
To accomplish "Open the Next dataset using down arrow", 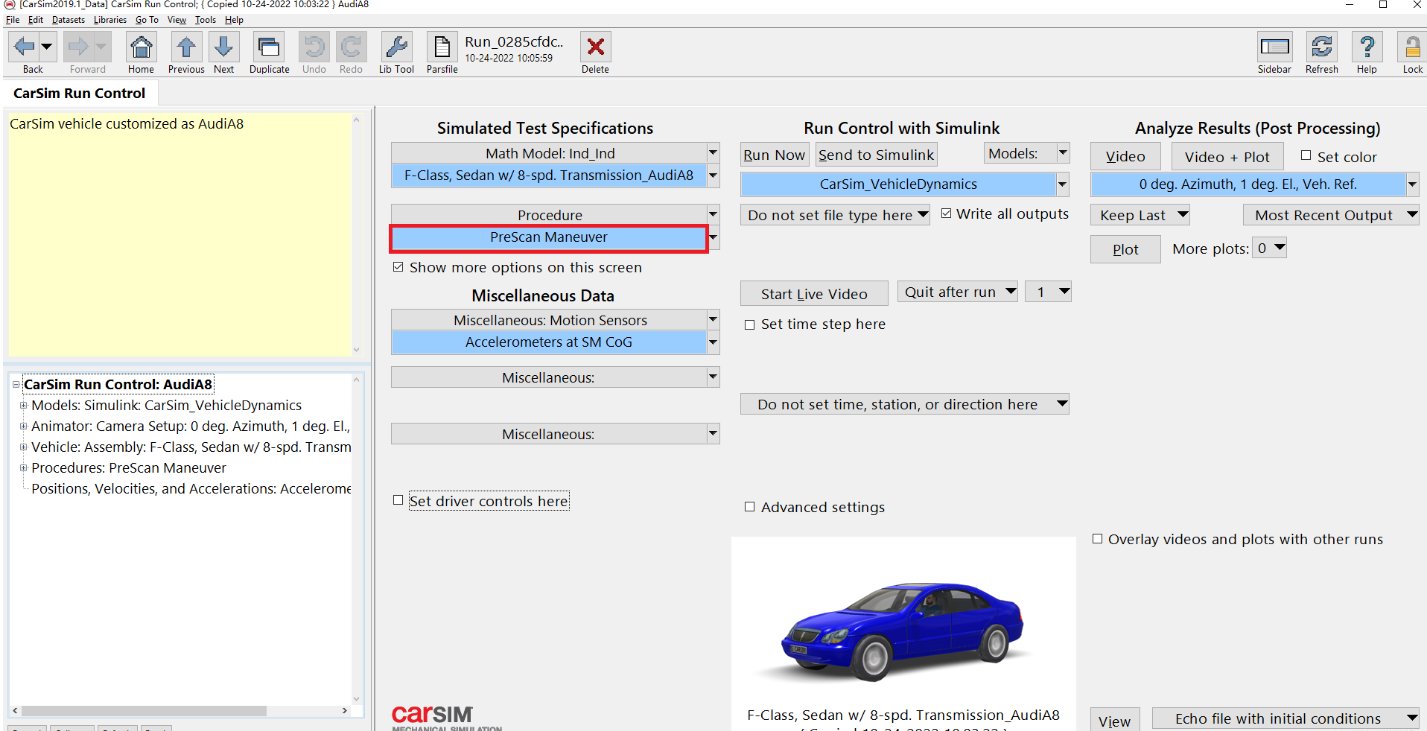I will coord(224,47).
